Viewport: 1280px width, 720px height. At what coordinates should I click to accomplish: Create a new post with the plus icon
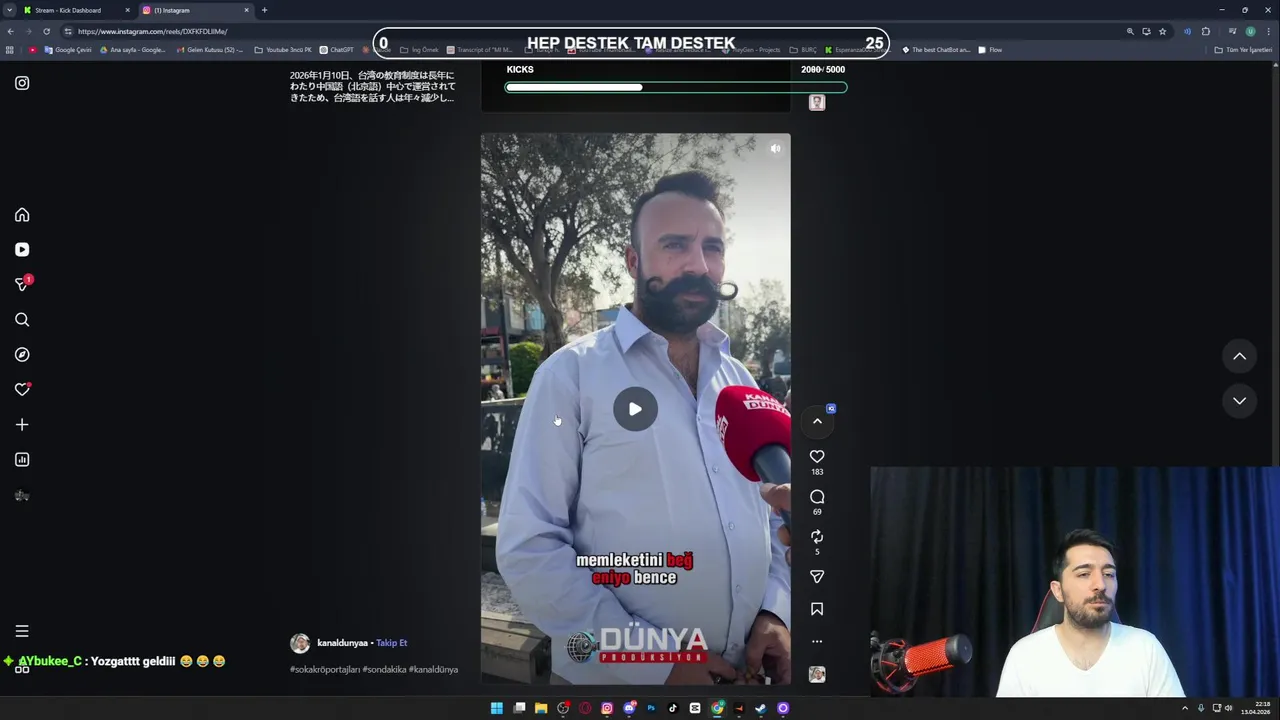22,425
